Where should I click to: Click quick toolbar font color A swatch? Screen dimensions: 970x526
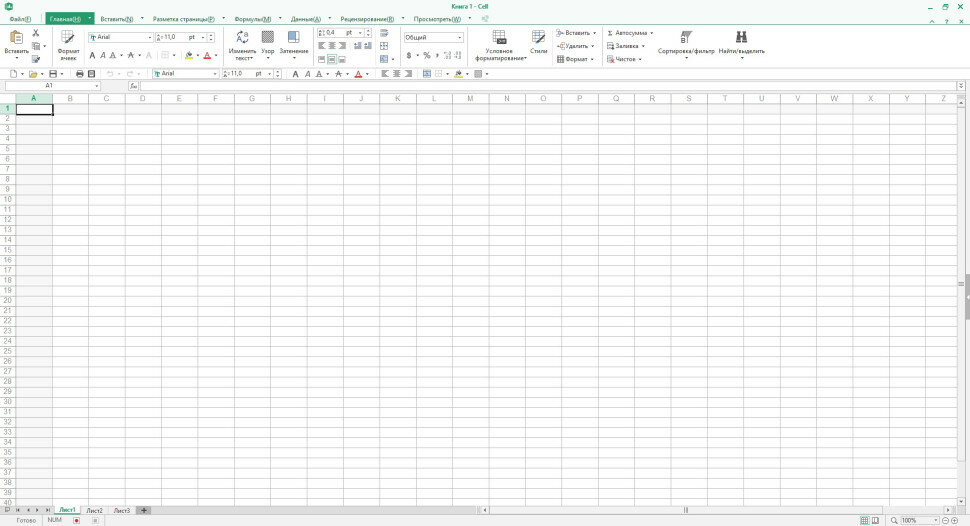(358, 74)
